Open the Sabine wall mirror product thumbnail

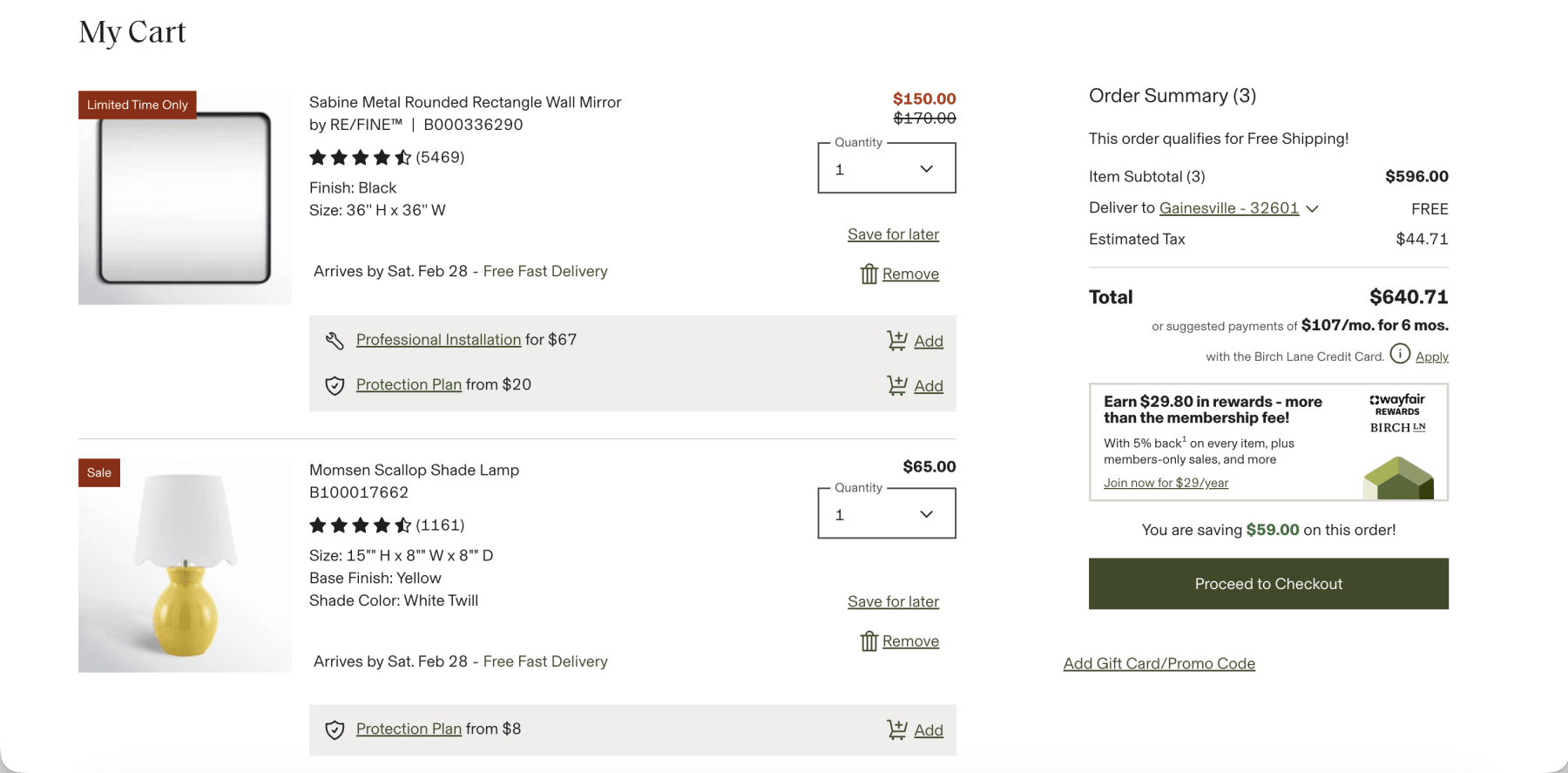click(x=185, y=198)
